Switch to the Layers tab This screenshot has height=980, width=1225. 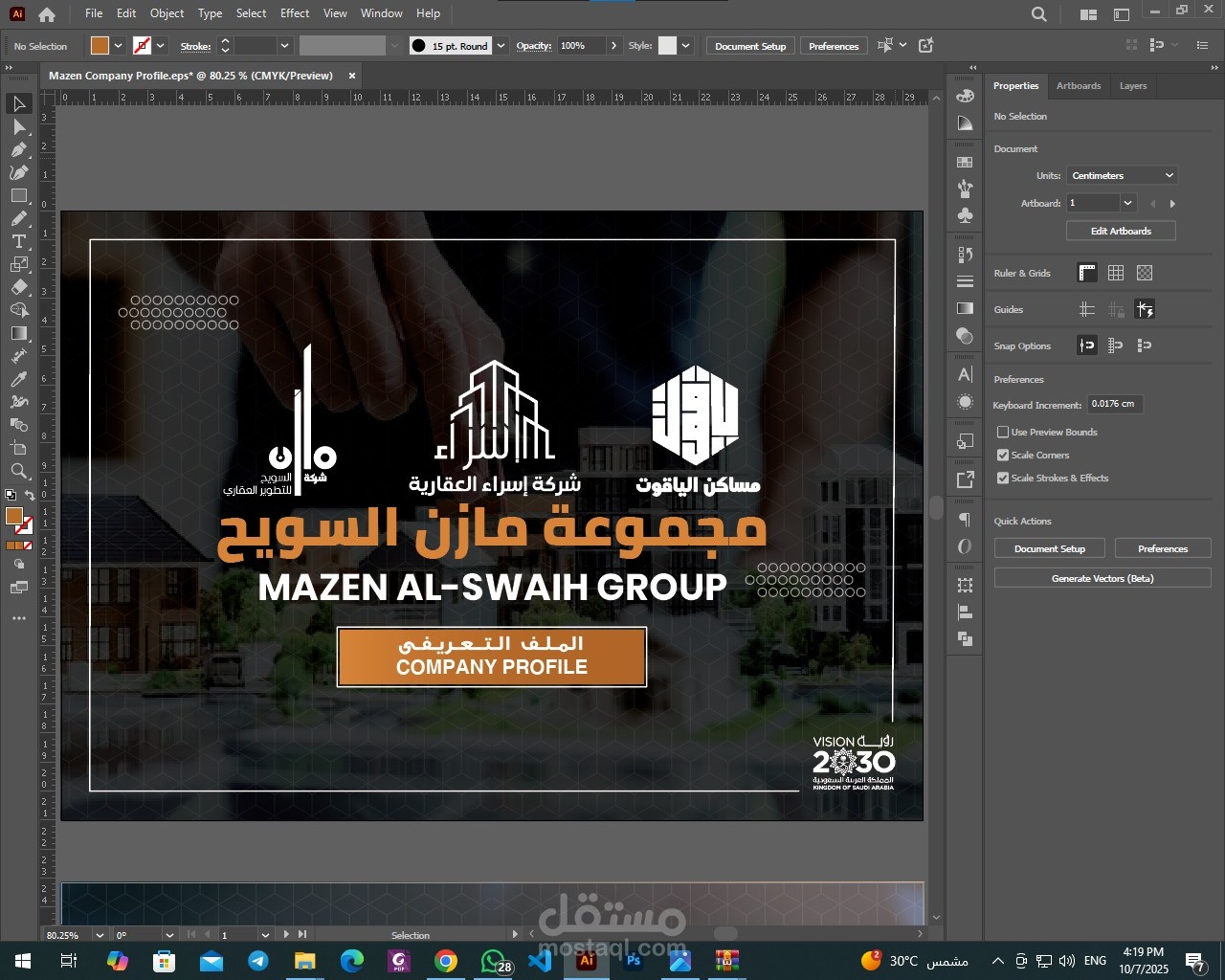(1133, 85)
